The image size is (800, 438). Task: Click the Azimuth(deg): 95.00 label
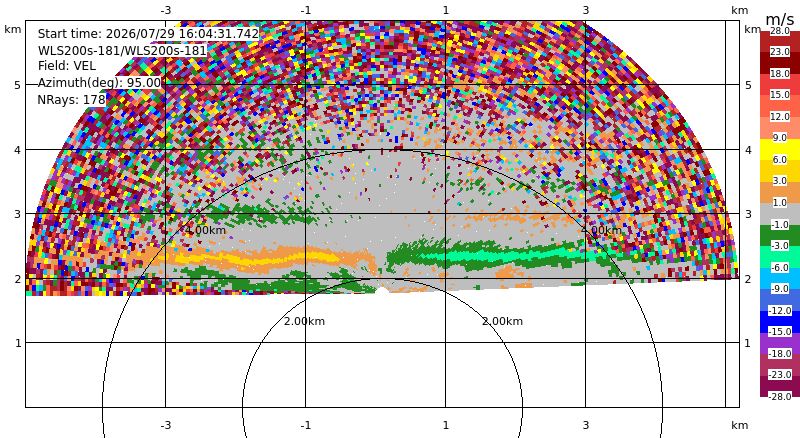point(99,82)
